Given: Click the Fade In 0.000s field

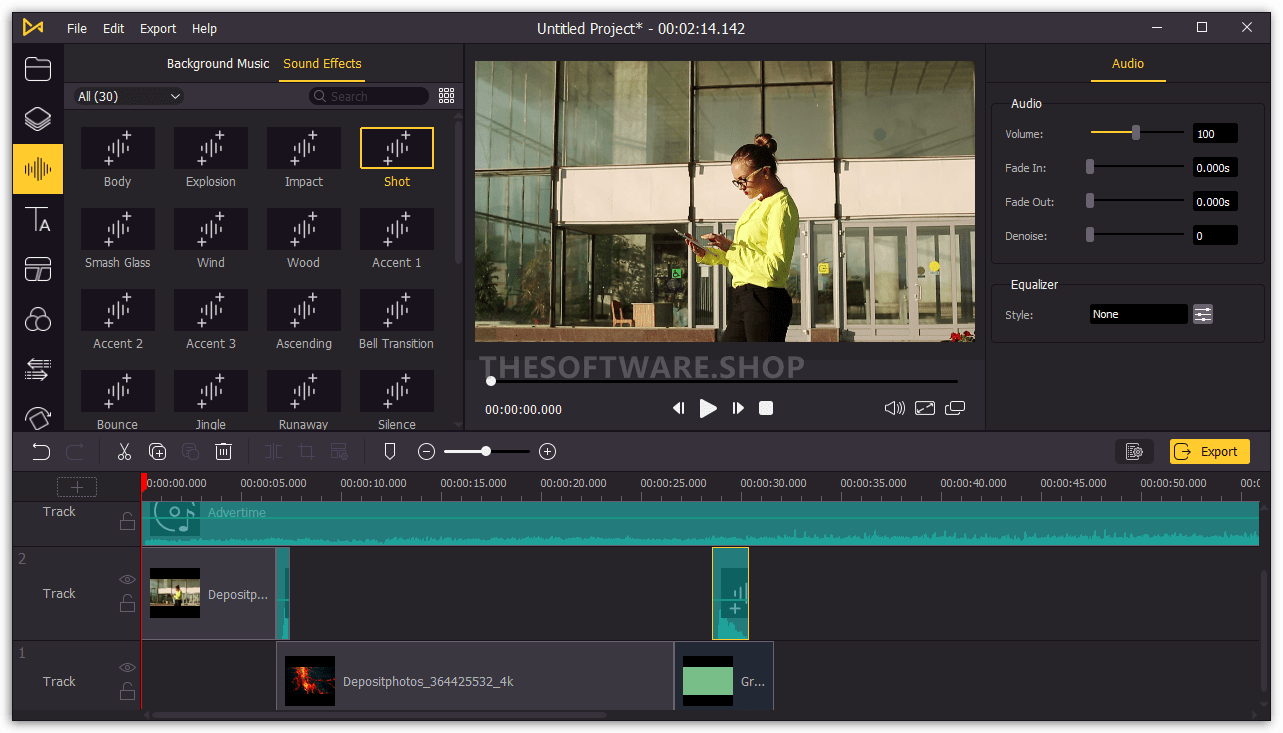Looking at the screenshot, I should (x=1215, y=168).
